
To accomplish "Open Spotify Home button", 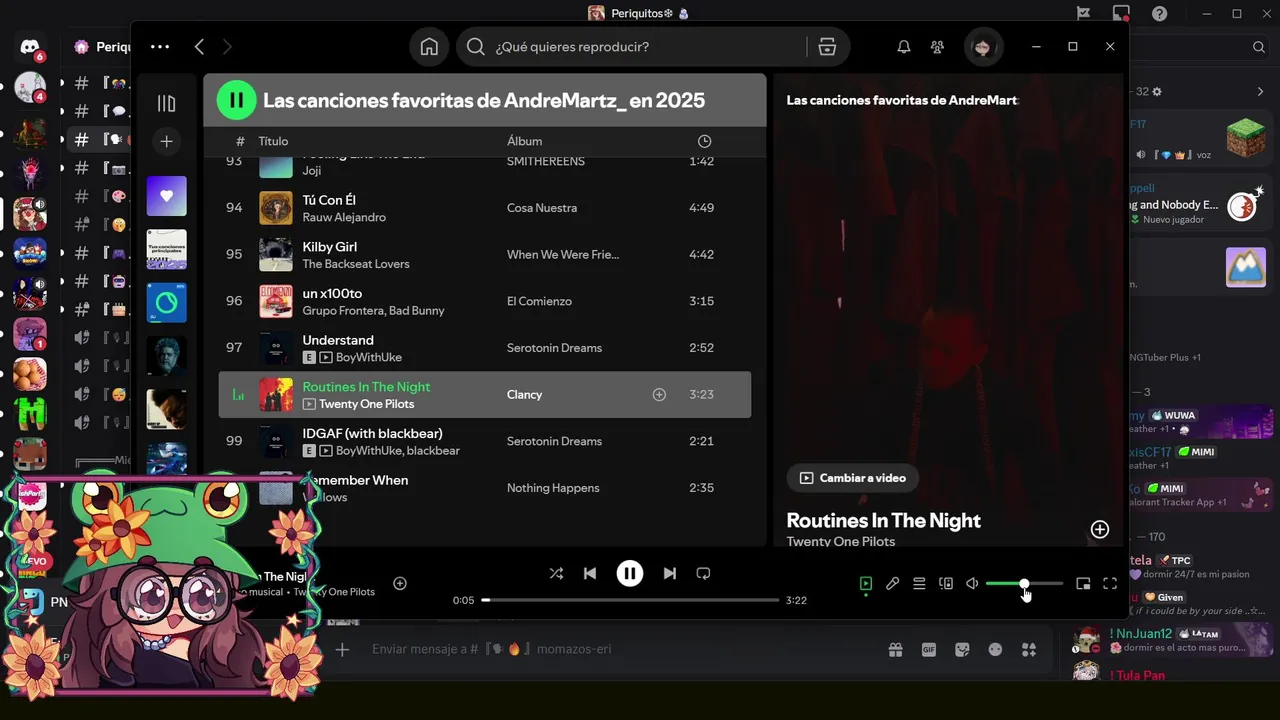I will (x=429, y=47).
